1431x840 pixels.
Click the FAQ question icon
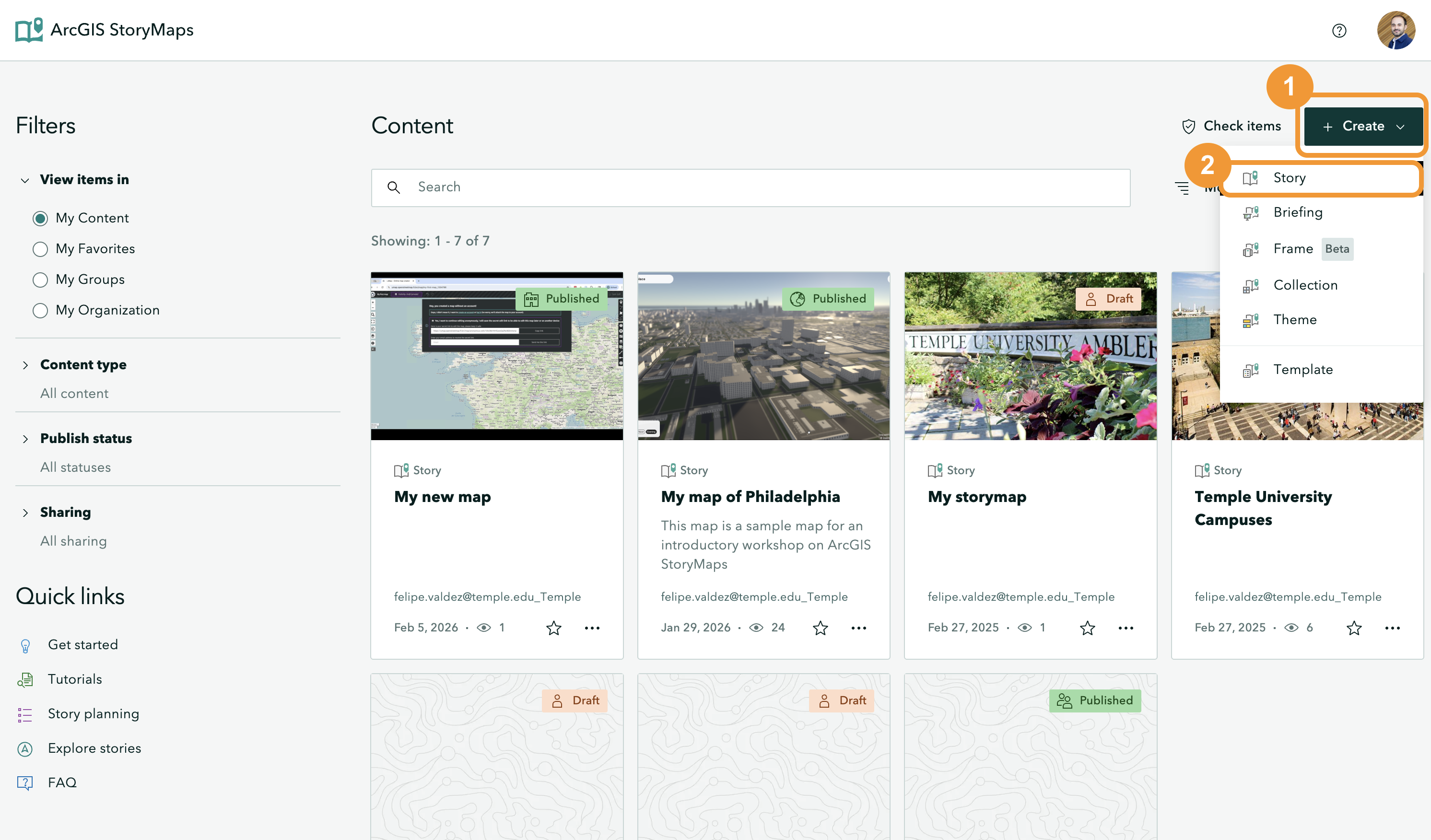25,783
